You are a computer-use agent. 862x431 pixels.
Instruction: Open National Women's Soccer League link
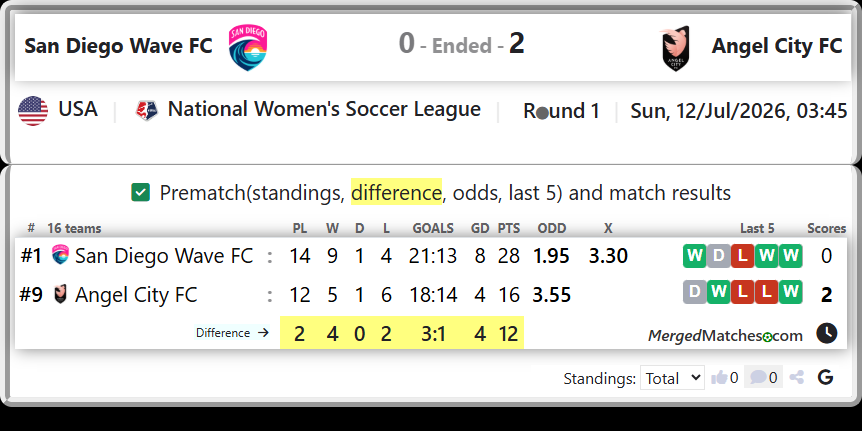pos(324,109)
